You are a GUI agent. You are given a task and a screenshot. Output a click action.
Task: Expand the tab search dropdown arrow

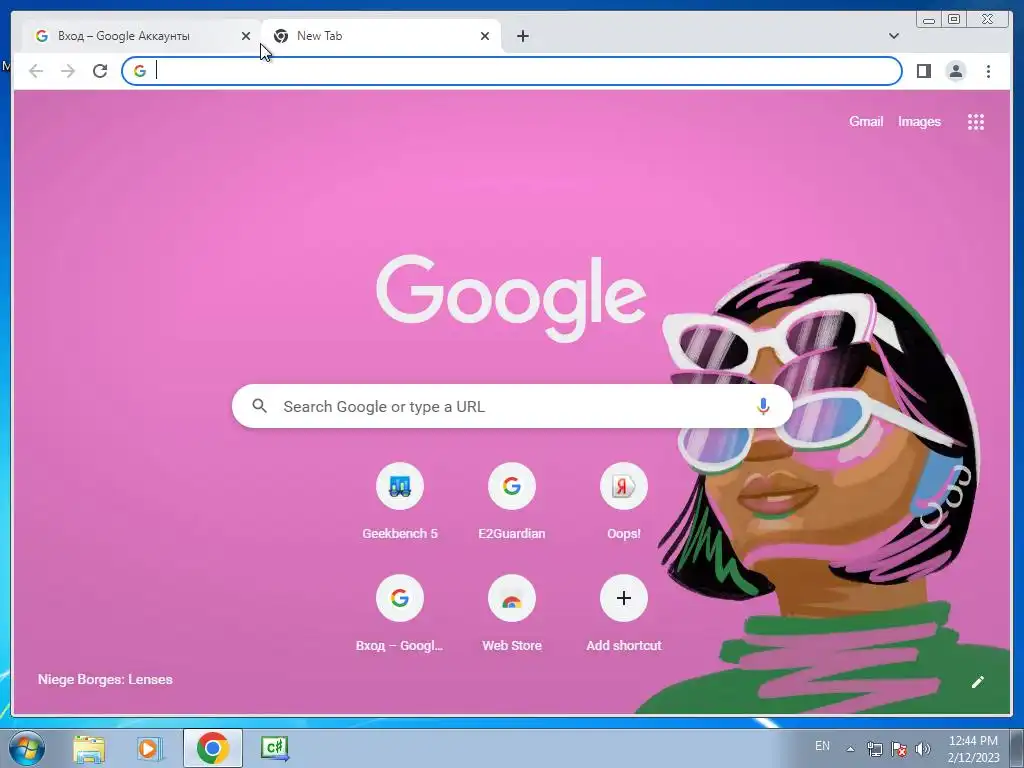tap(893, 36)
